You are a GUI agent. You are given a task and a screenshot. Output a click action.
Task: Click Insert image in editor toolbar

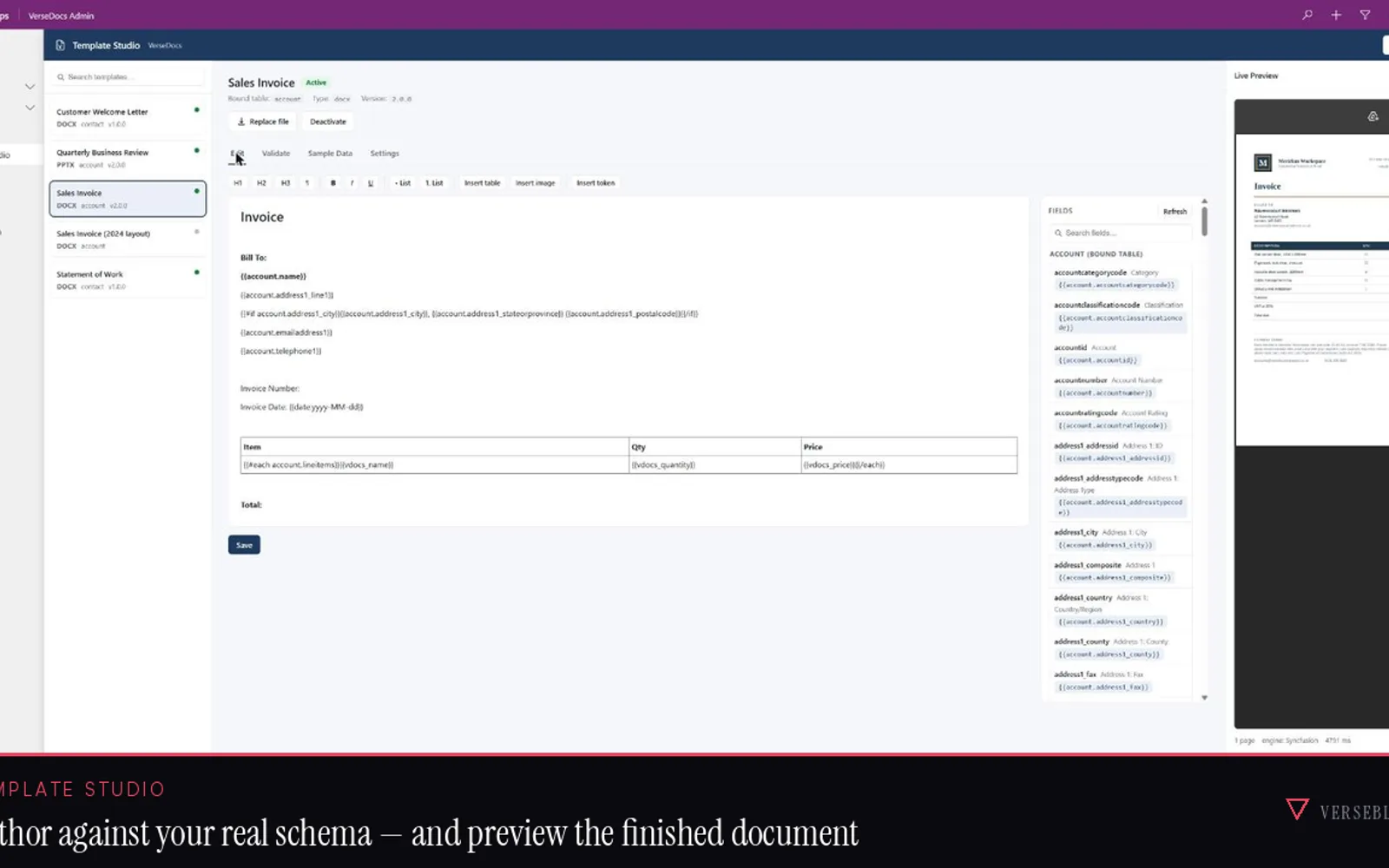(535, 183)
